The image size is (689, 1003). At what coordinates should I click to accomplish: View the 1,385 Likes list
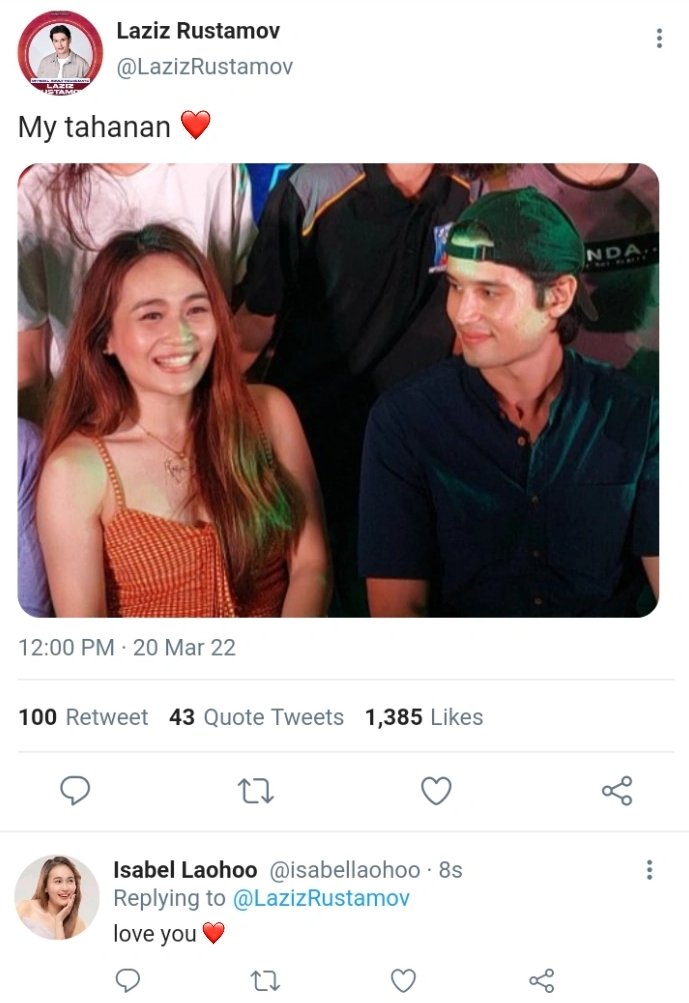coord(424,717)
